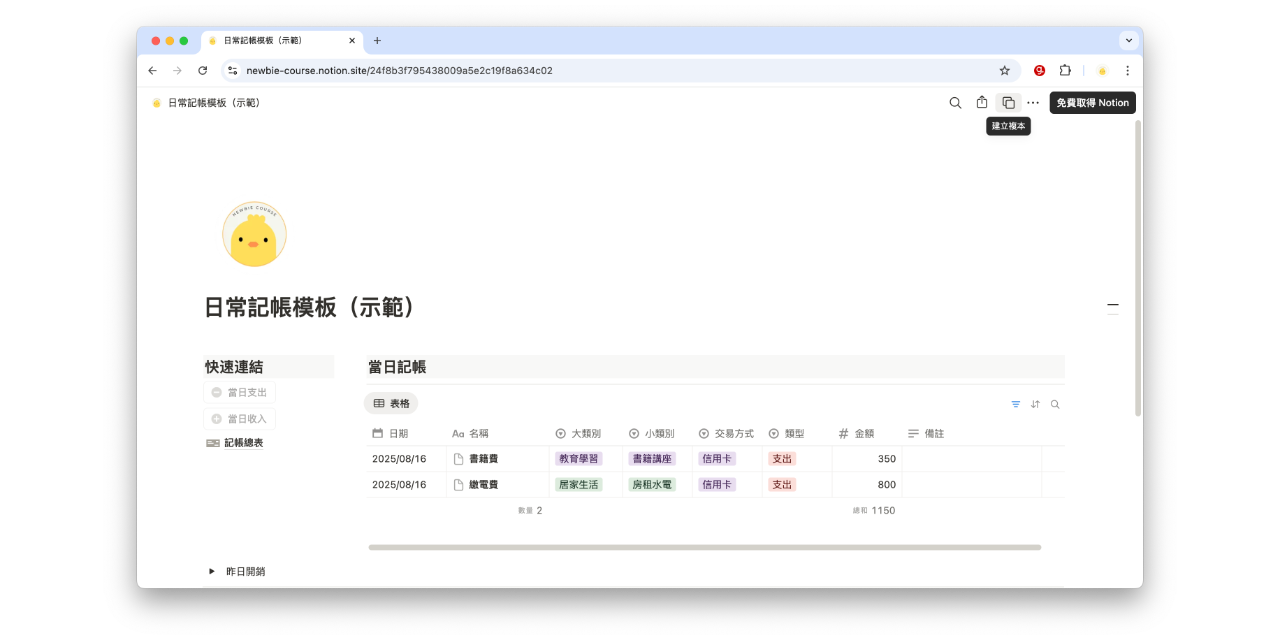This screenshot has width=1280, height=640.
Task: Click the 記帳總表 database icon in sidebar
Action: click(x=212, y=442)
